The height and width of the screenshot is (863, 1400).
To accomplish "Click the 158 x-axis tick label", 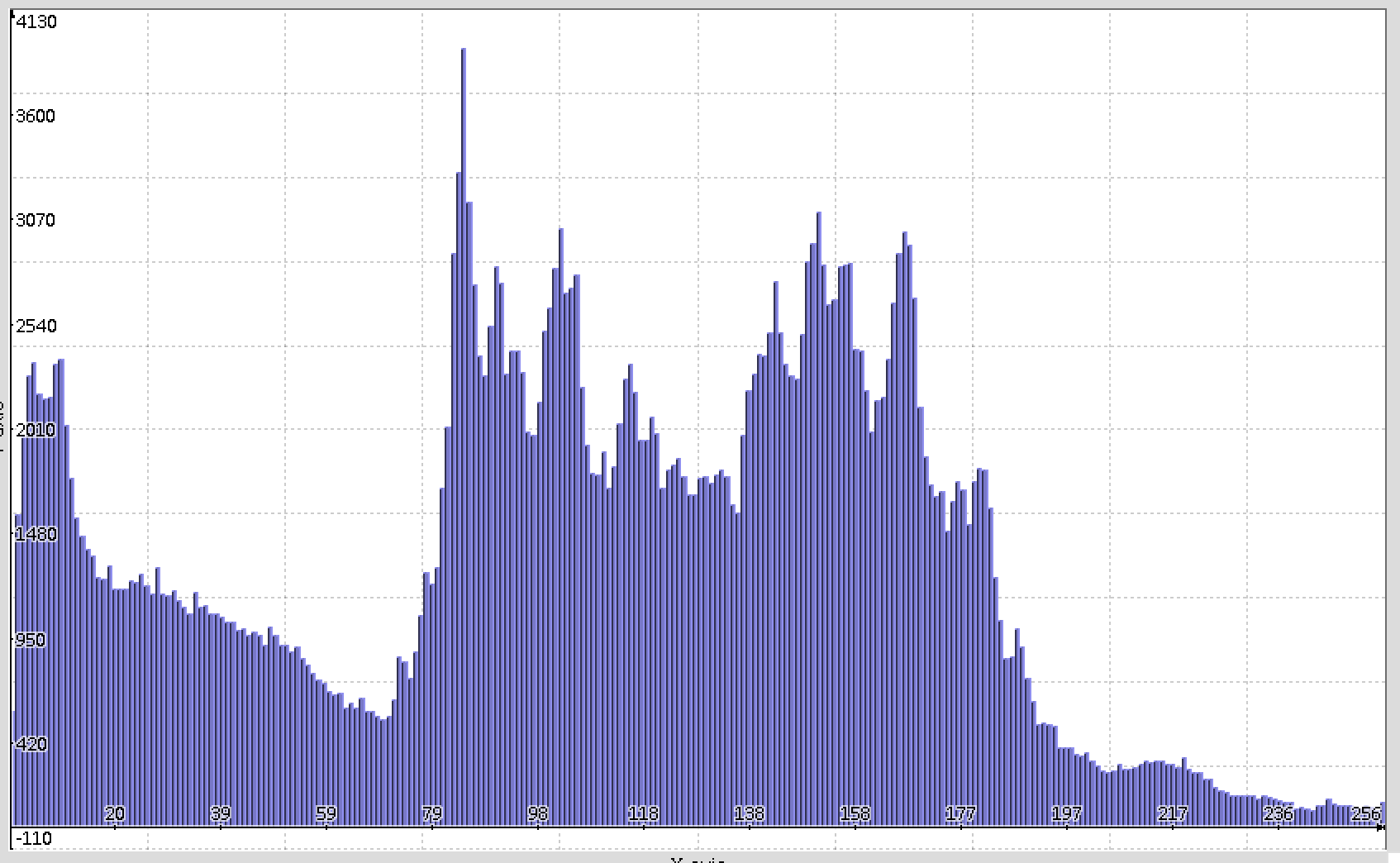I will pyautogui.click(x=855, y=813).
